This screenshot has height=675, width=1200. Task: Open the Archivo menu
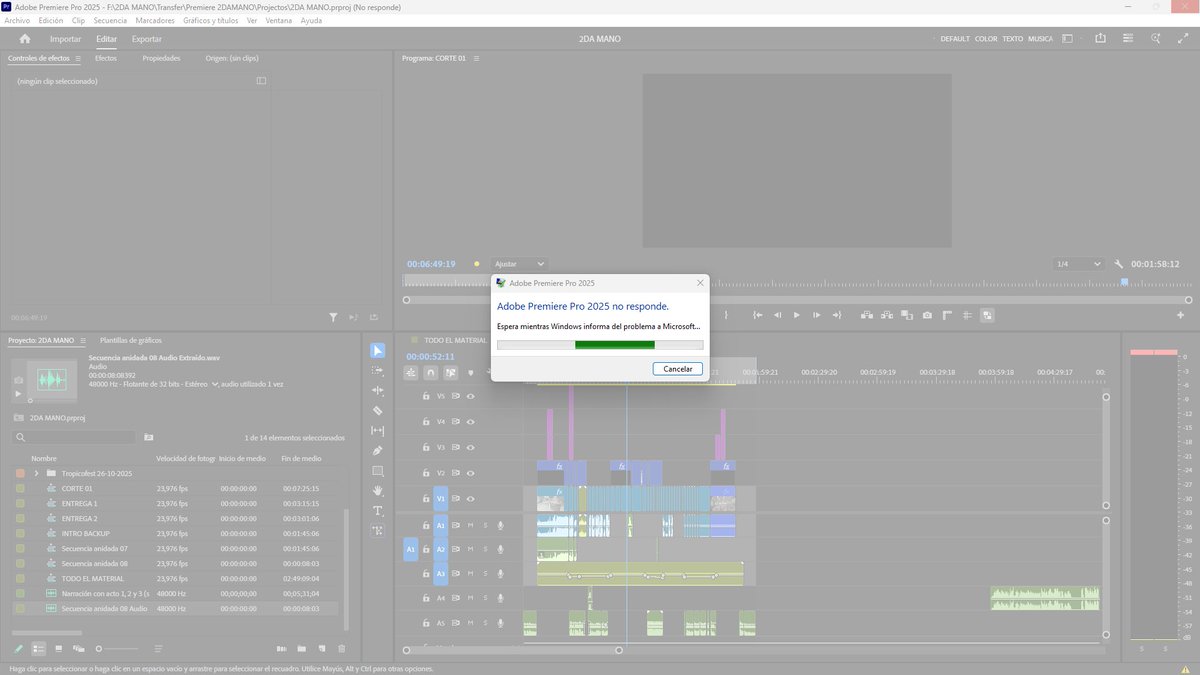click(17, 20)
